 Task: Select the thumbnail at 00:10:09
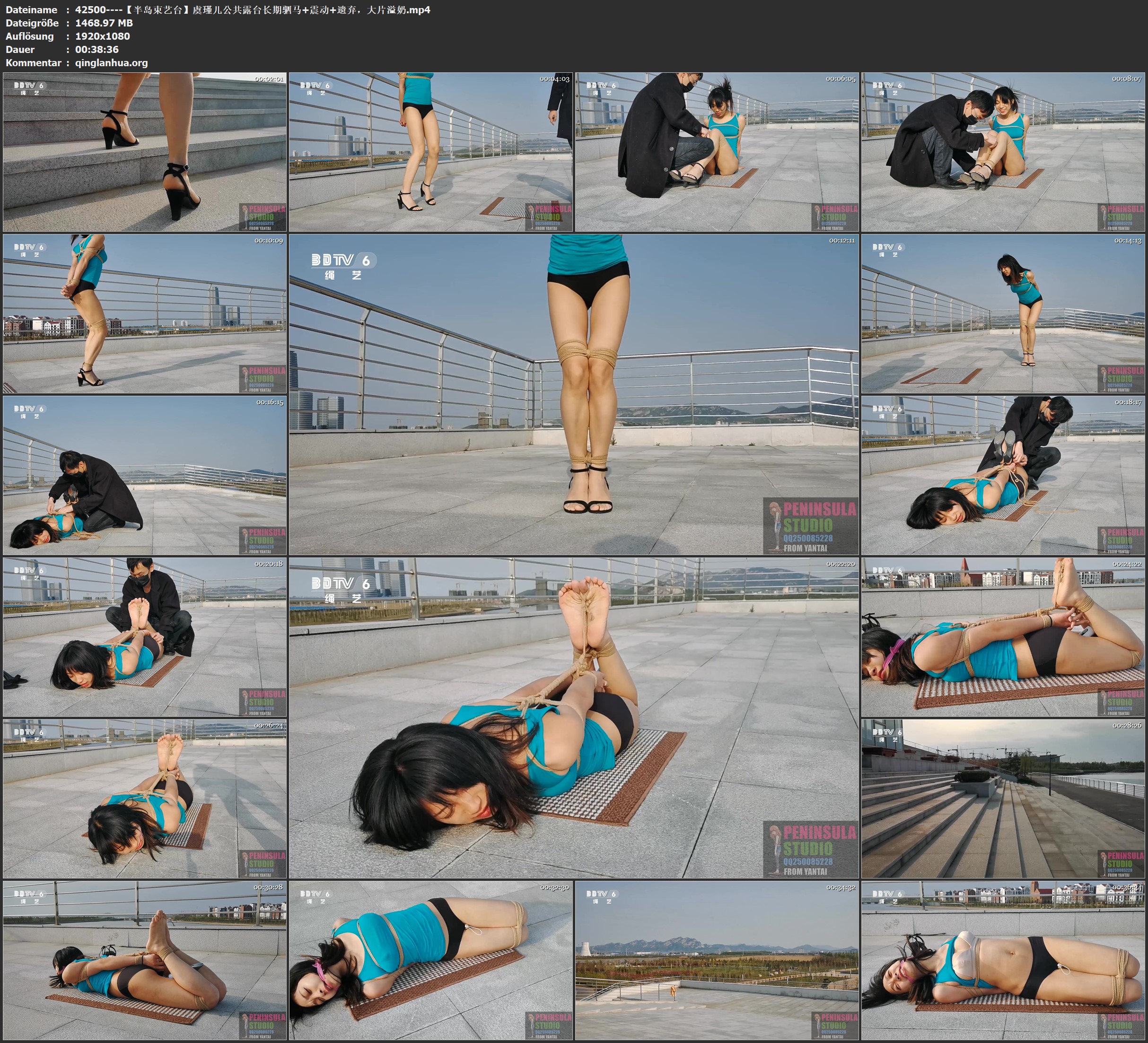point(145,313)
